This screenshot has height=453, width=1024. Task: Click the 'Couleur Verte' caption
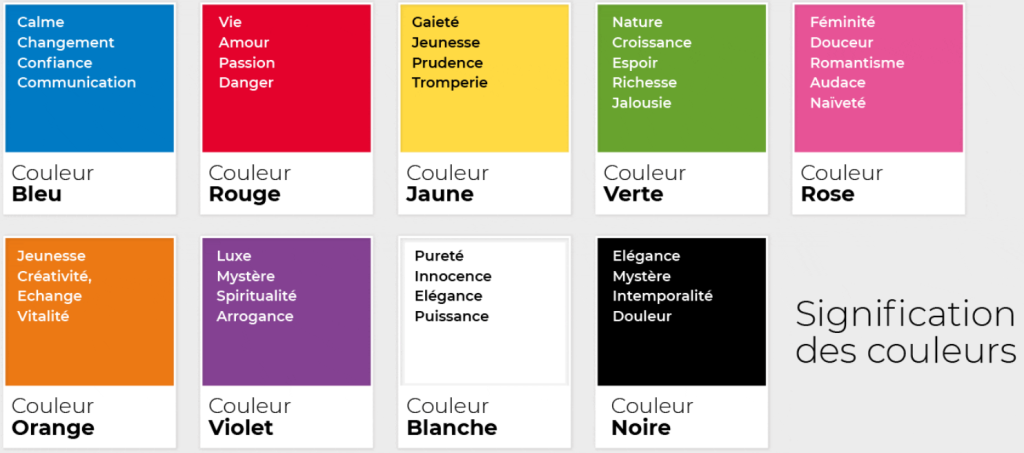pos(644,183)
